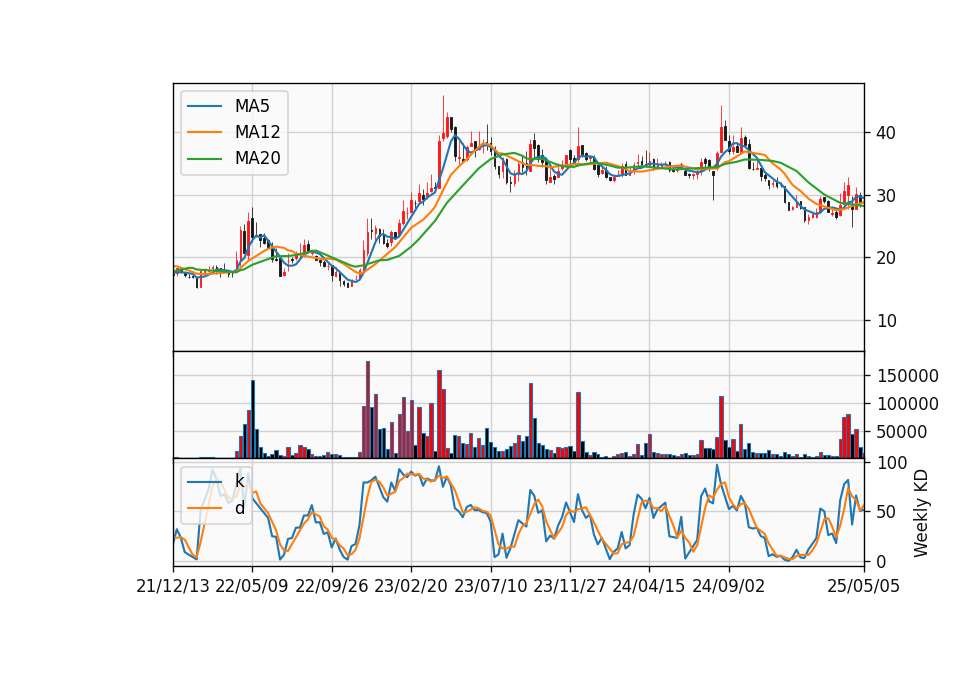Click the 21/12/13 date tick label

pos(173,586)
